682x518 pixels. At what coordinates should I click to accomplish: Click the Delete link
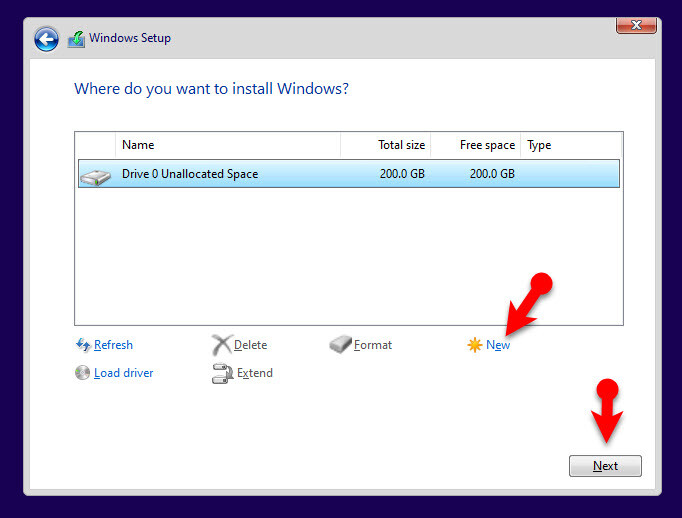[x=251, y=345]
